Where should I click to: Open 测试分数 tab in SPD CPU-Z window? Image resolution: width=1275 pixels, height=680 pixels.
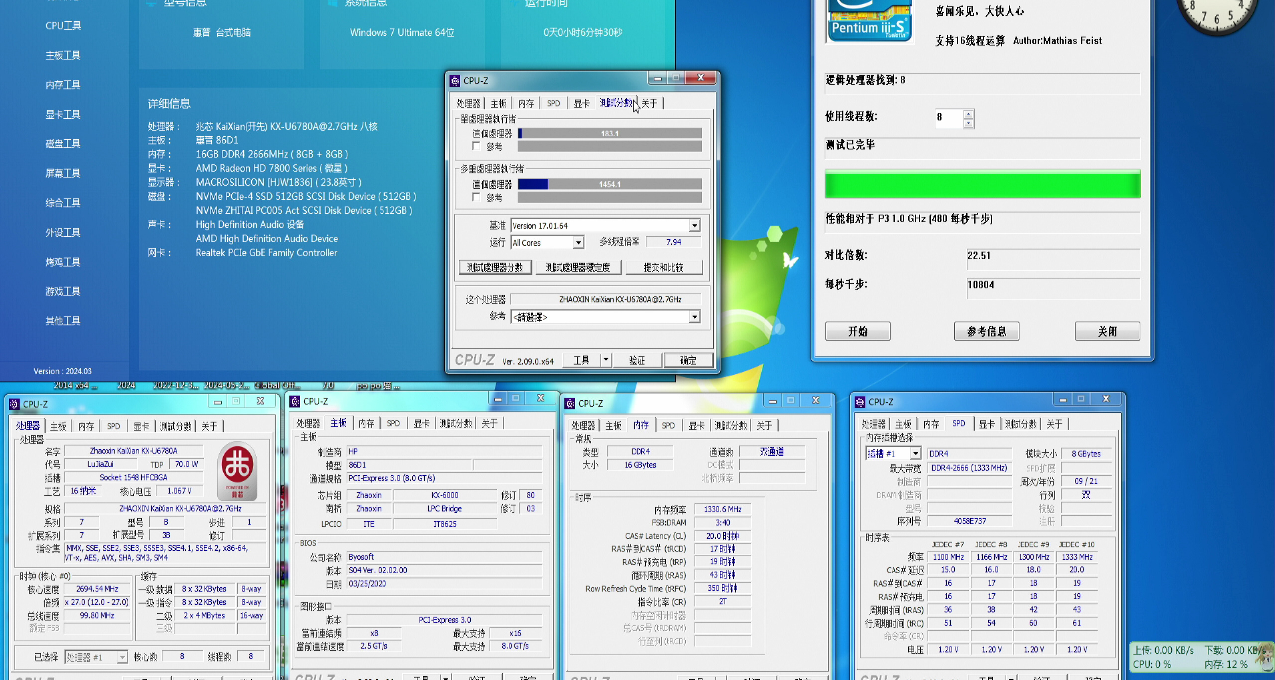1022,424
